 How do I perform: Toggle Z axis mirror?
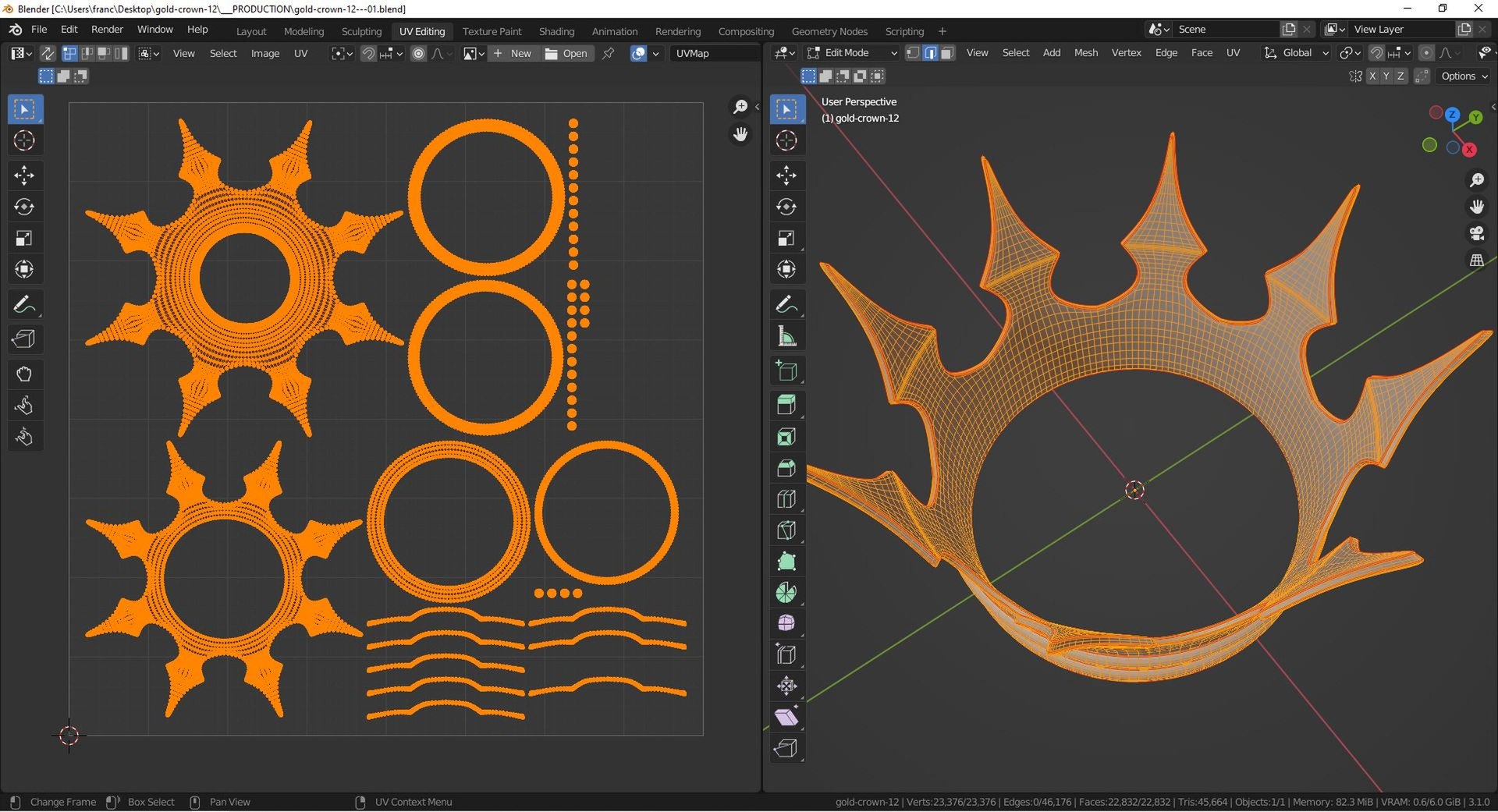click(1400, 76)
